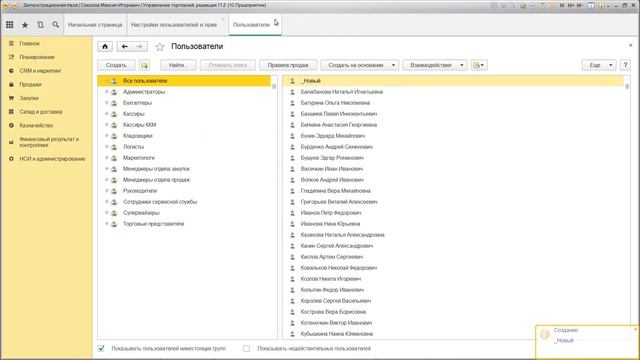Switch to Настройки пользователей и прав tab

(177, 25)
